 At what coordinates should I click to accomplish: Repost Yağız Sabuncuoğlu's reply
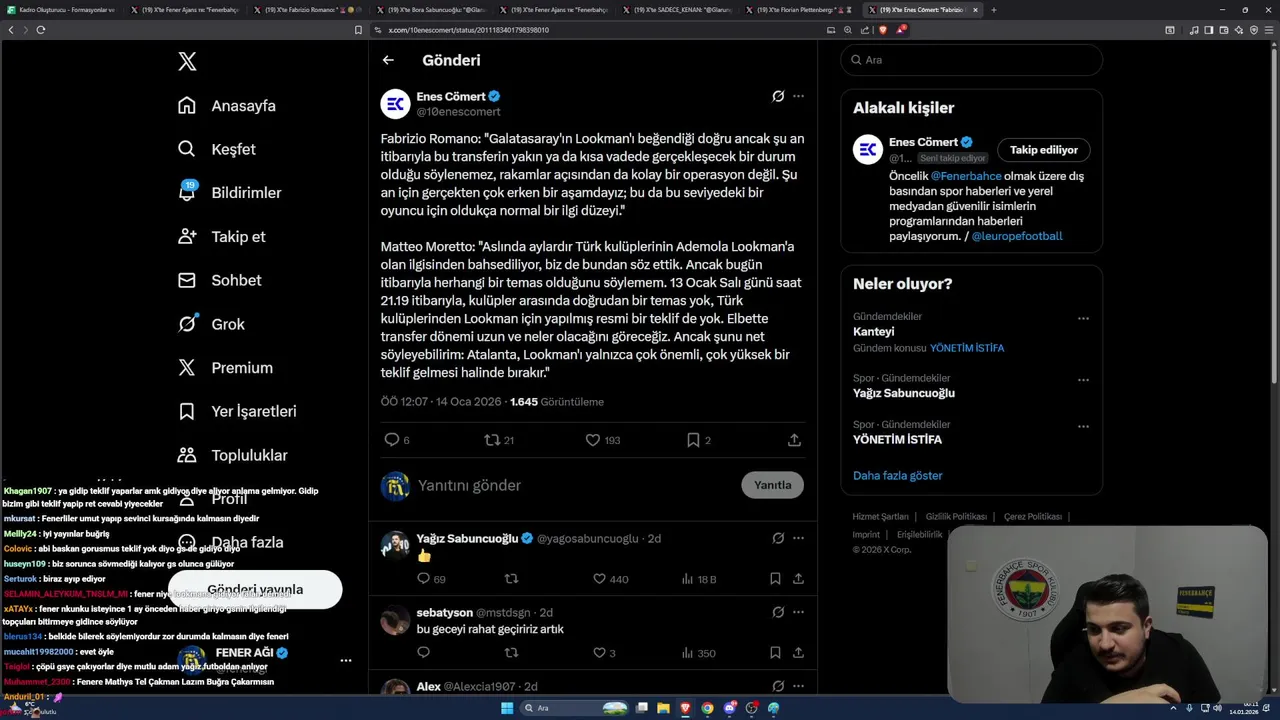pos(511,578)
